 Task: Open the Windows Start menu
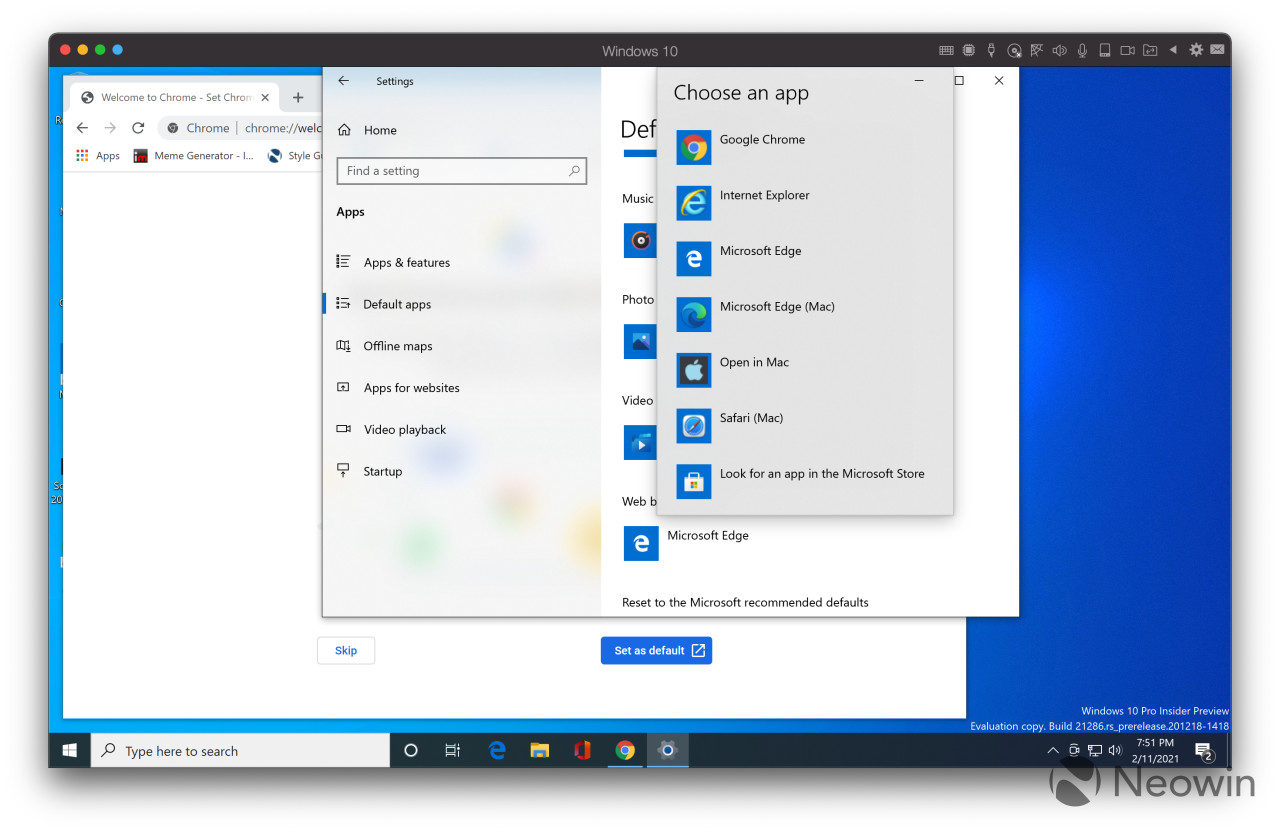coord(70,750)
